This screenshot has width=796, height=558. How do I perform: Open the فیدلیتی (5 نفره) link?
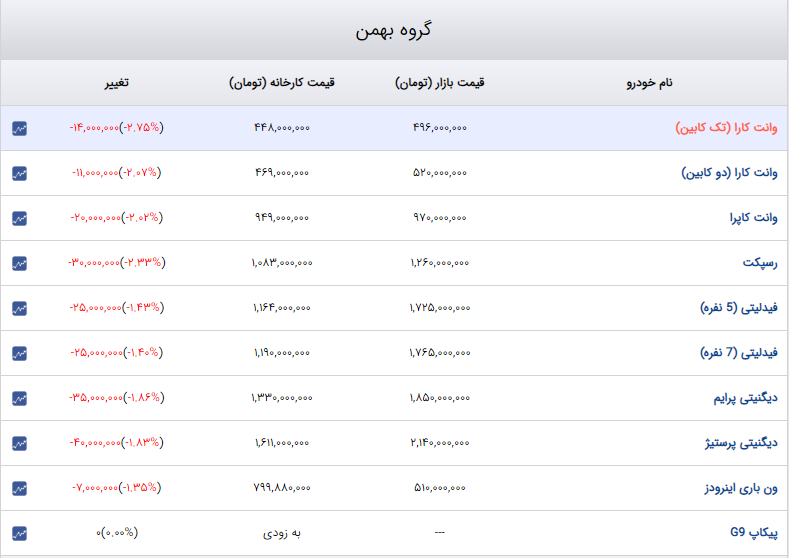point(739,308)
